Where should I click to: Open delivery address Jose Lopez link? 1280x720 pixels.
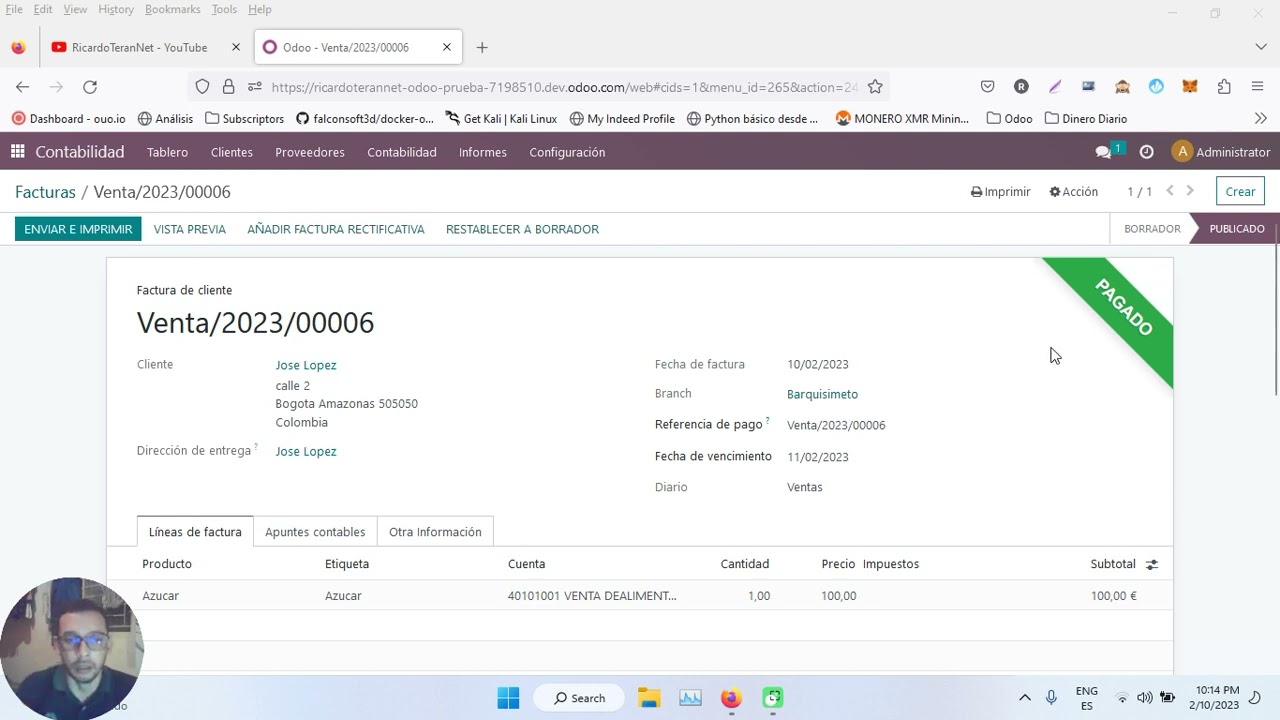click(x=306, y=451)
